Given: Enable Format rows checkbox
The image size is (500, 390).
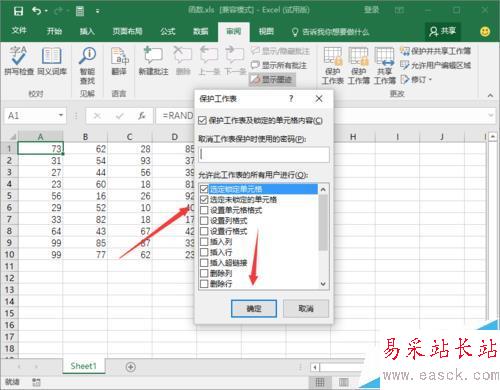Looking at the screenshot, I should [x=204, y=231].
